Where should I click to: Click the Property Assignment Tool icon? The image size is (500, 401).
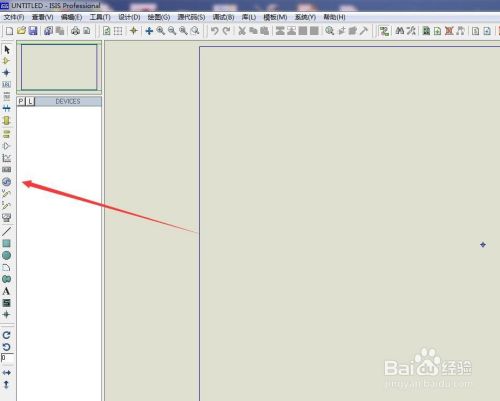click(411, 31)
